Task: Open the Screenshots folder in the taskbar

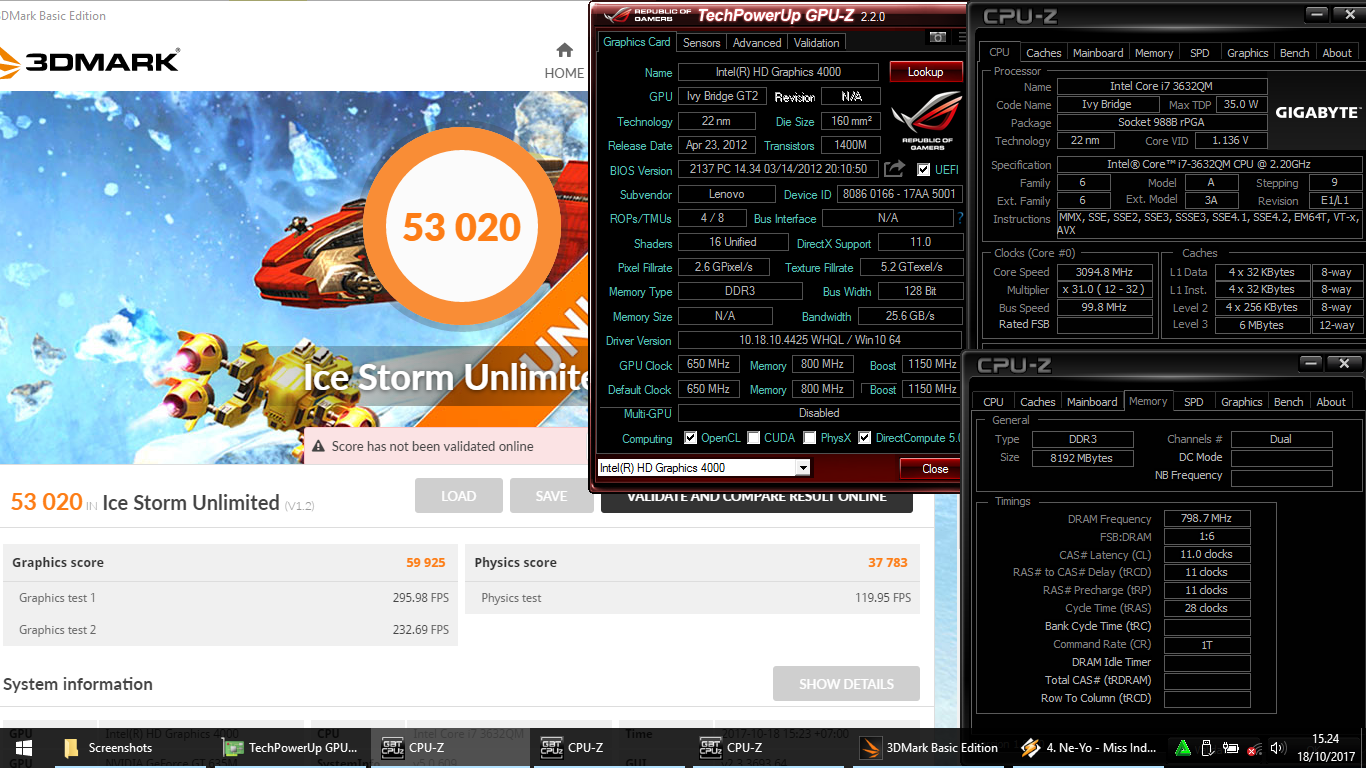Action: tap(110, 747)
